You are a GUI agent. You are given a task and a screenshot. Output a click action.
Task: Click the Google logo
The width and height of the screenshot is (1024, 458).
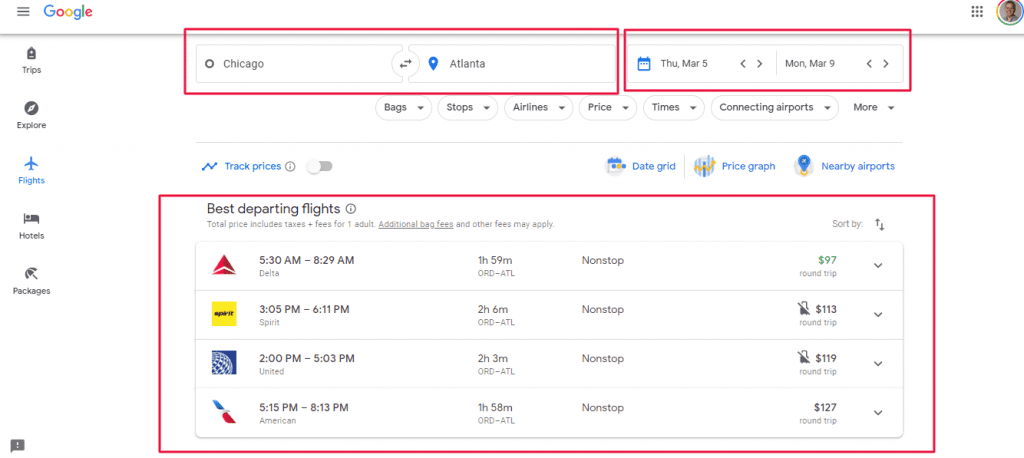click(68, 12)
